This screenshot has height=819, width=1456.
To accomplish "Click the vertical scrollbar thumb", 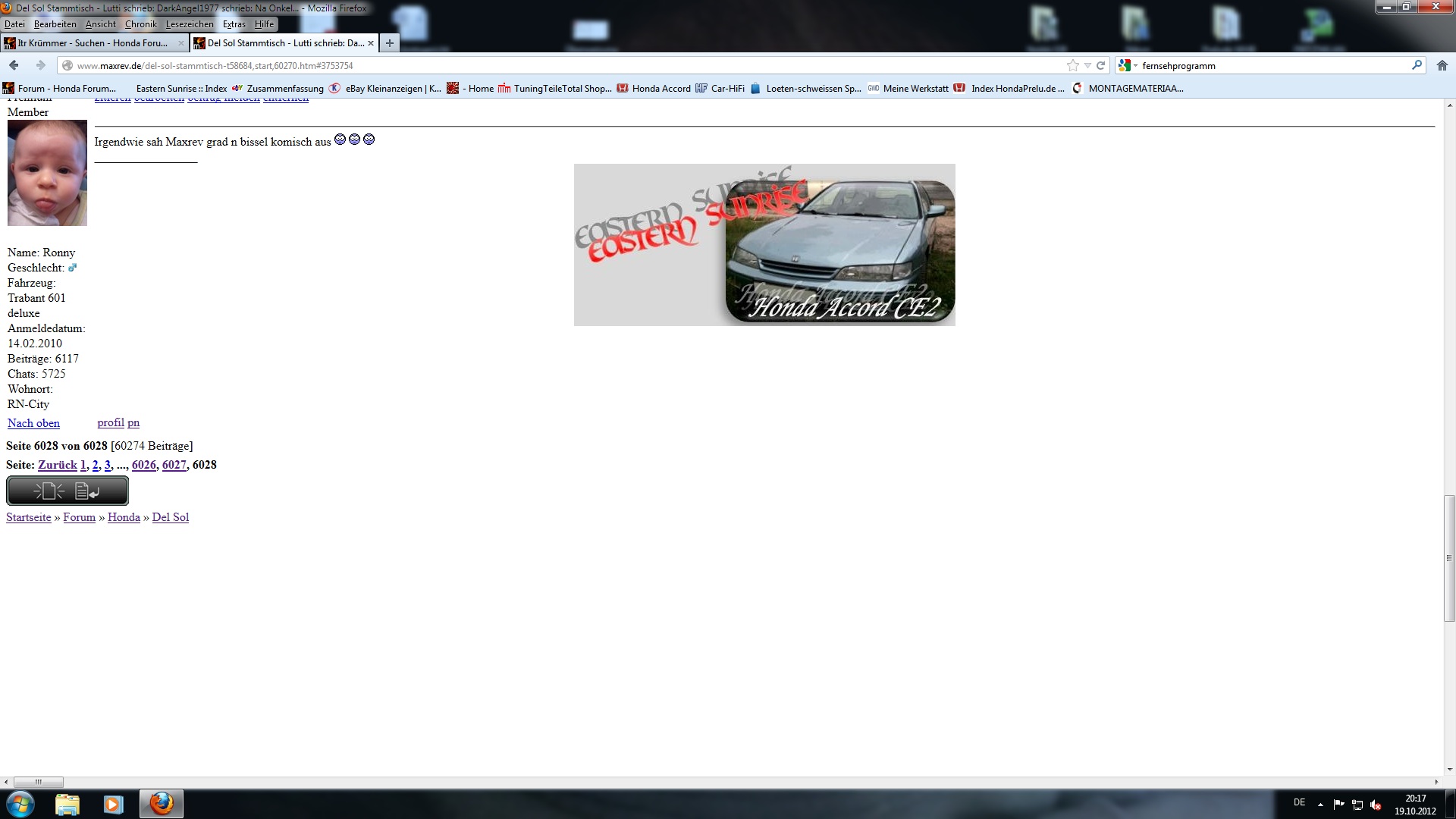I will coord(1449,557).
